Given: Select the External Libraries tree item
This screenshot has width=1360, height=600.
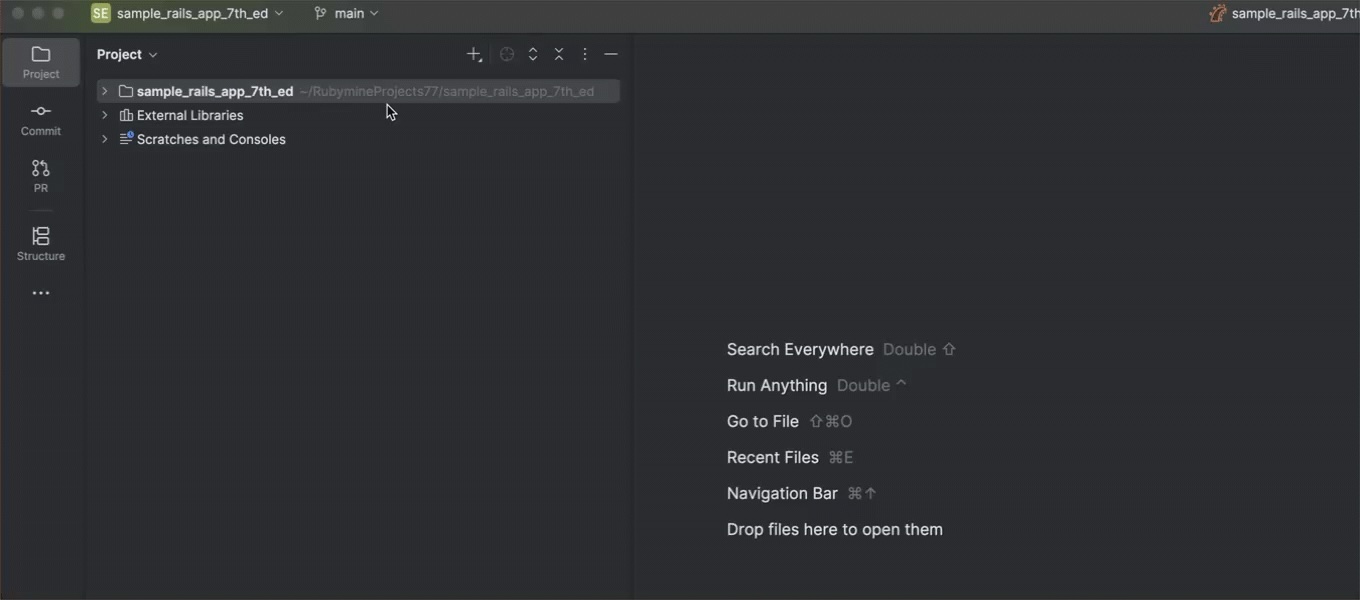Looking at the screenshot, I should tap(190, 115).
